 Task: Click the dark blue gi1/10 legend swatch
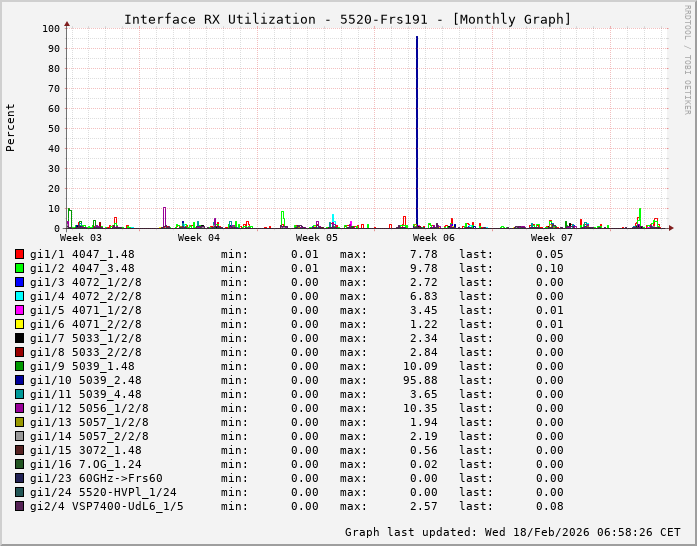click(19, 380)
